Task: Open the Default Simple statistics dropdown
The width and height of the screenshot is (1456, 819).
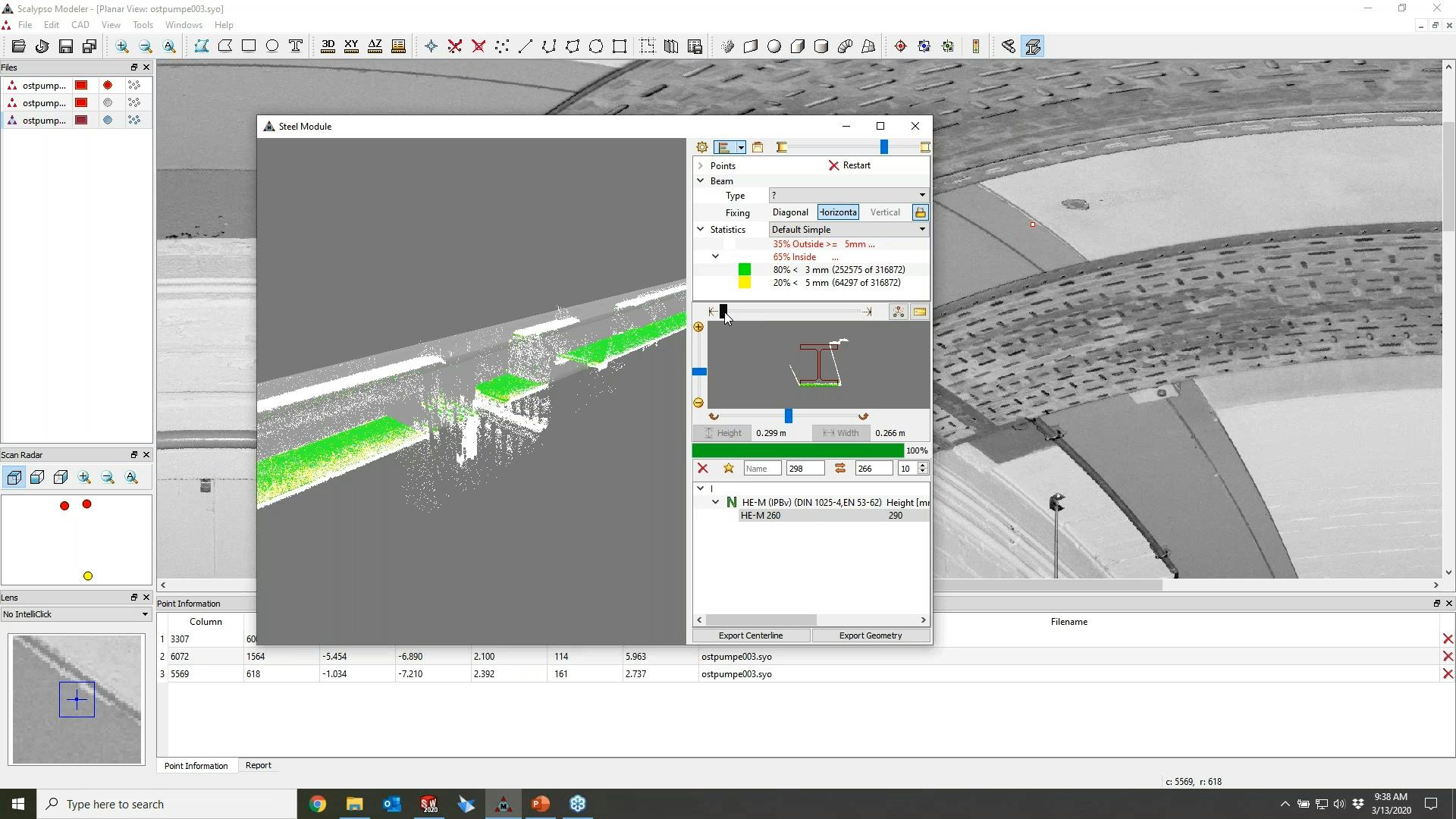Action: point(848,230)
